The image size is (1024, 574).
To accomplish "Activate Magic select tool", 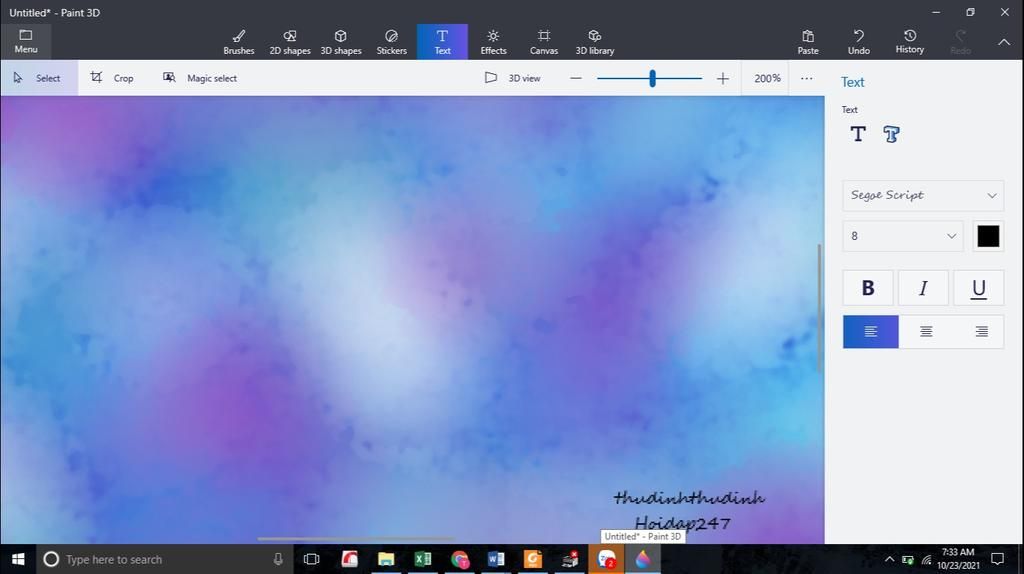I will click(x=200, y=78).
